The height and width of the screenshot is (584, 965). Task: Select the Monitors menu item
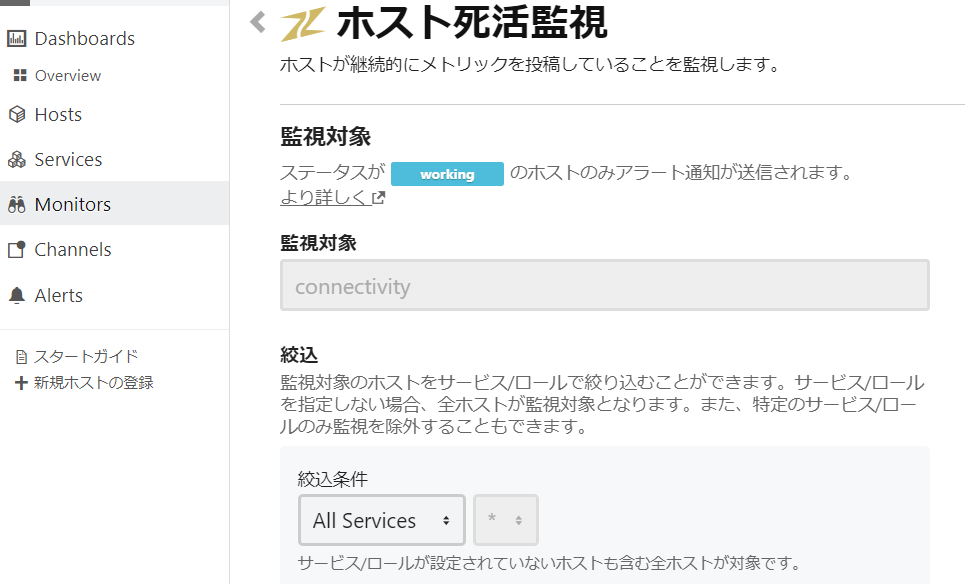(114, 204)
